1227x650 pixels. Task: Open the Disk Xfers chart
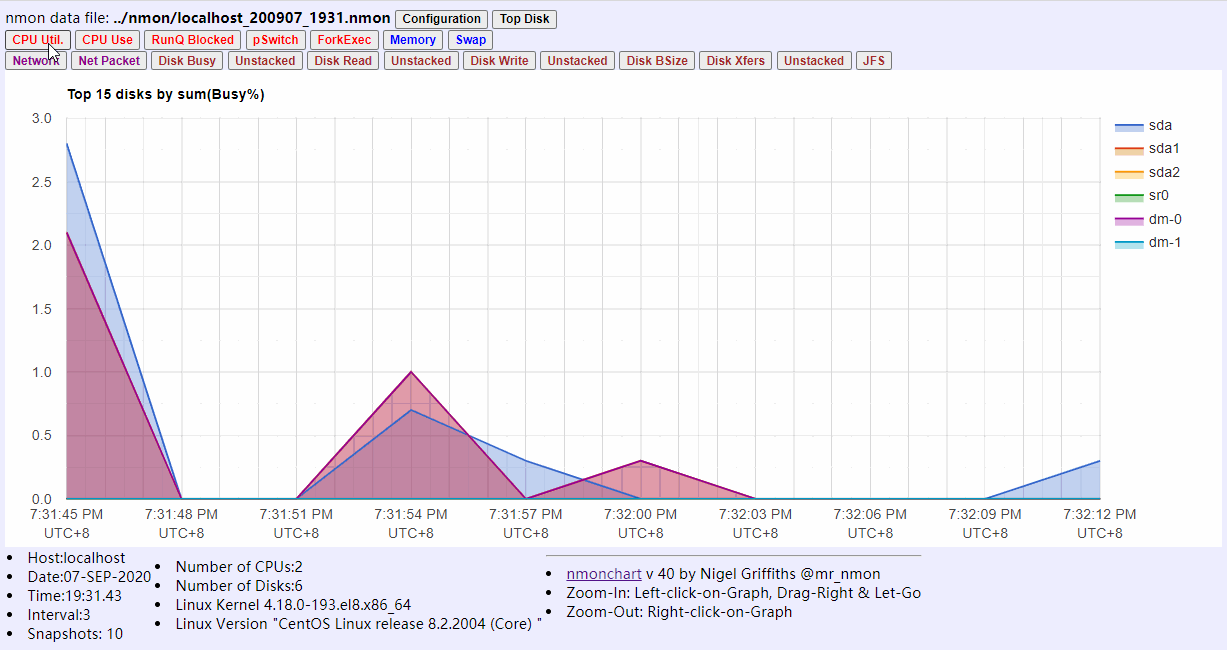(x=735, y=60)
